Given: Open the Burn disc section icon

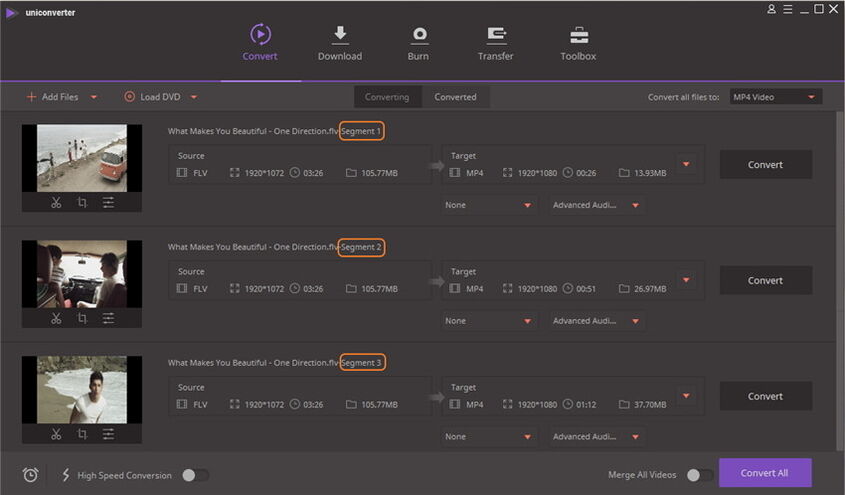Looking at the screenshot, I should [x=419, y=35].
